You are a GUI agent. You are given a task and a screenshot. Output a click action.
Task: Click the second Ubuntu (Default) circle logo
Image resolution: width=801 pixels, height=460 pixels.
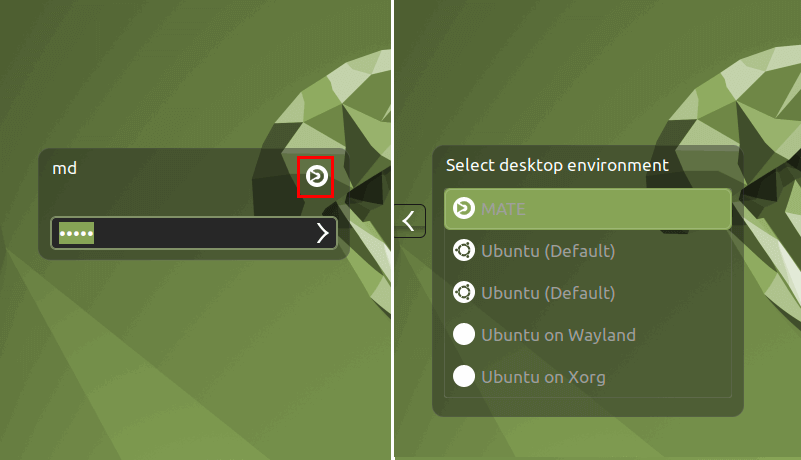point(464,292)
